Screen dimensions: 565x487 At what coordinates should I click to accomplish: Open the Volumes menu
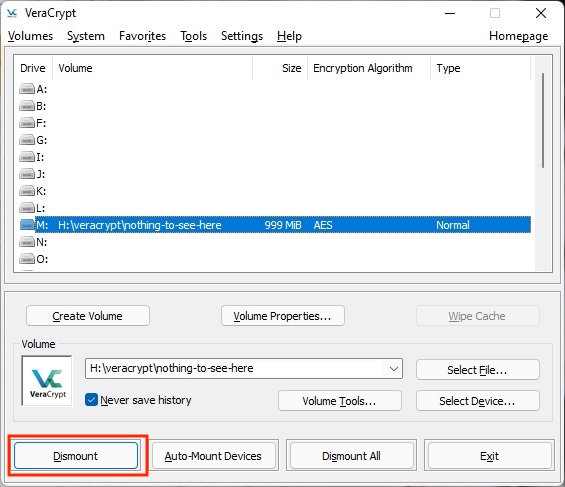click(30, 36)
